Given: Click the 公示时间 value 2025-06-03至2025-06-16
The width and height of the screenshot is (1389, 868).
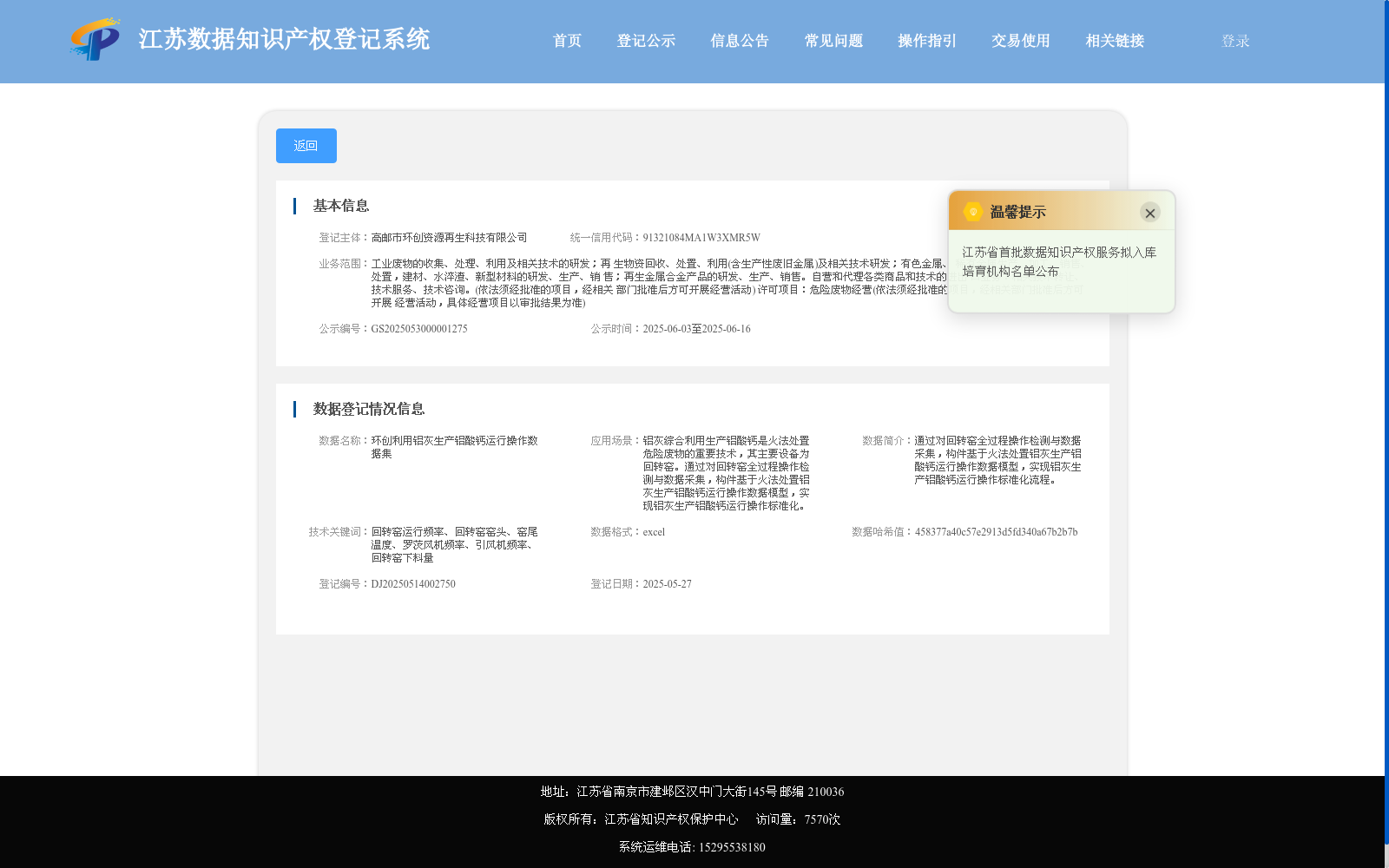Looking at the screenshot, I should pyautogui.click(x=696, y=329).
